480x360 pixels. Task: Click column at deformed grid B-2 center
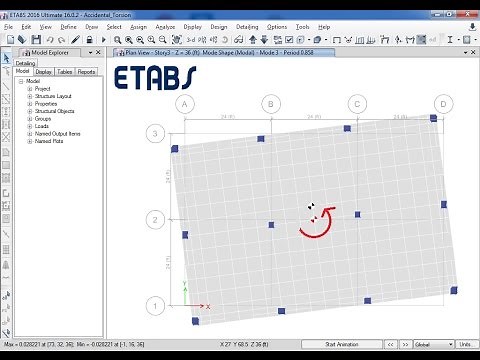pyautogui.click(x=271, y=225)
